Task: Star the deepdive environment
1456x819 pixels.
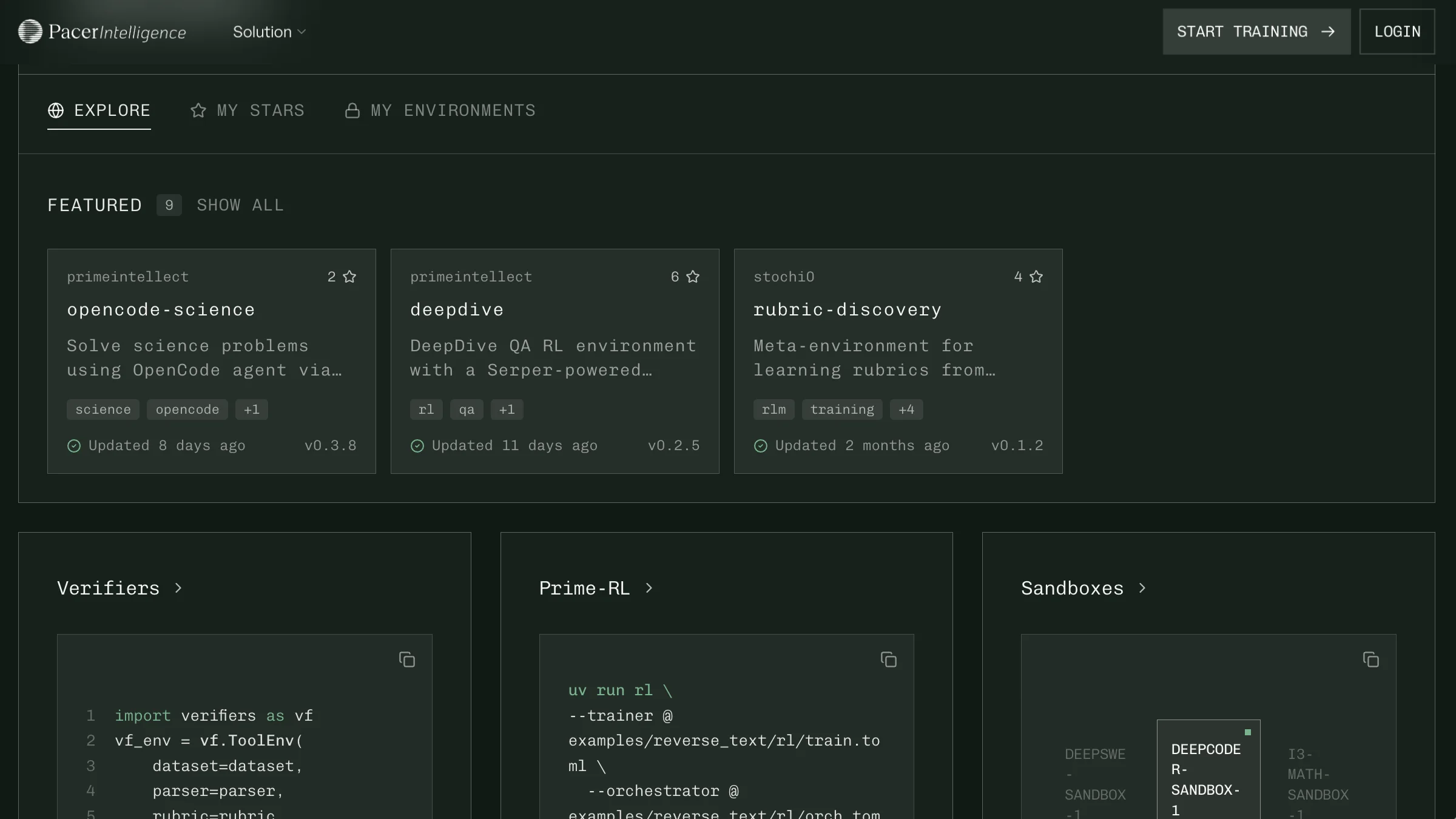Action: coord(693,277)
